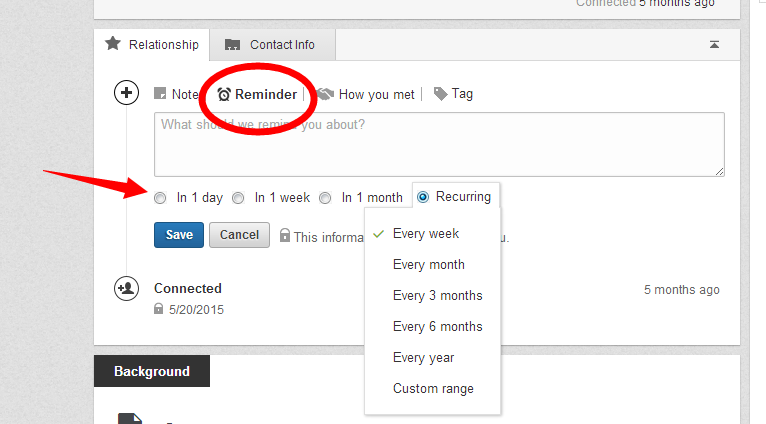Focus the reminder text input field

439,144
